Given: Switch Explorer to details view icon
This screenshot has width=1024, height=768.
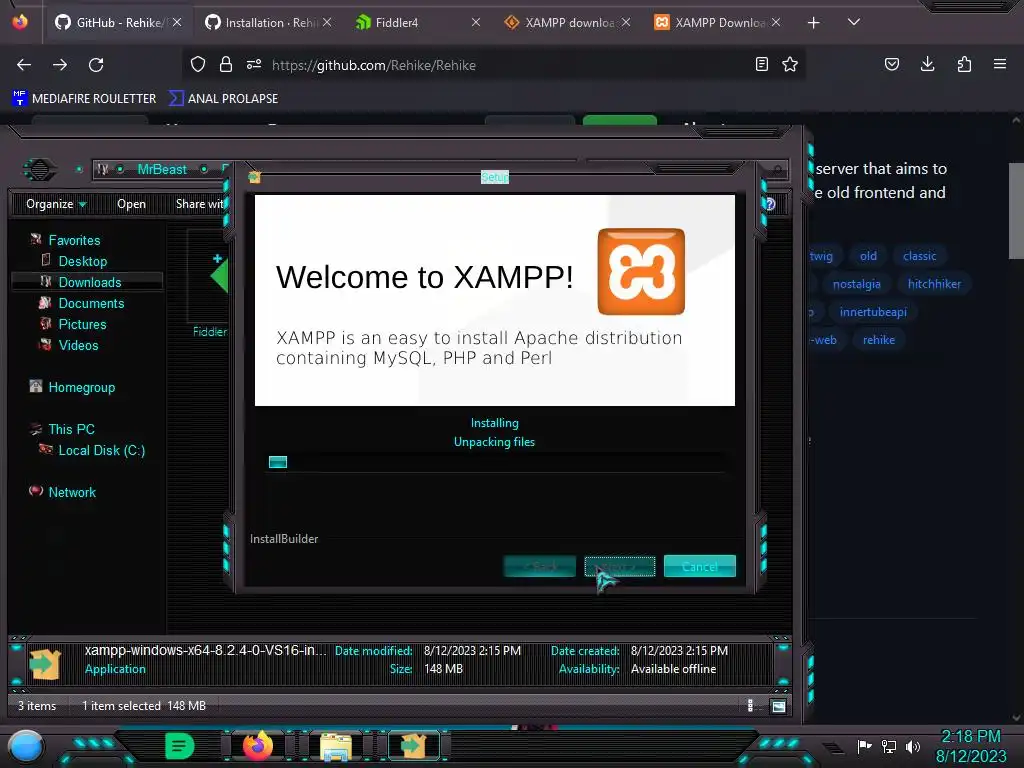Looking at the screenshot, I should tap(750, 705).
